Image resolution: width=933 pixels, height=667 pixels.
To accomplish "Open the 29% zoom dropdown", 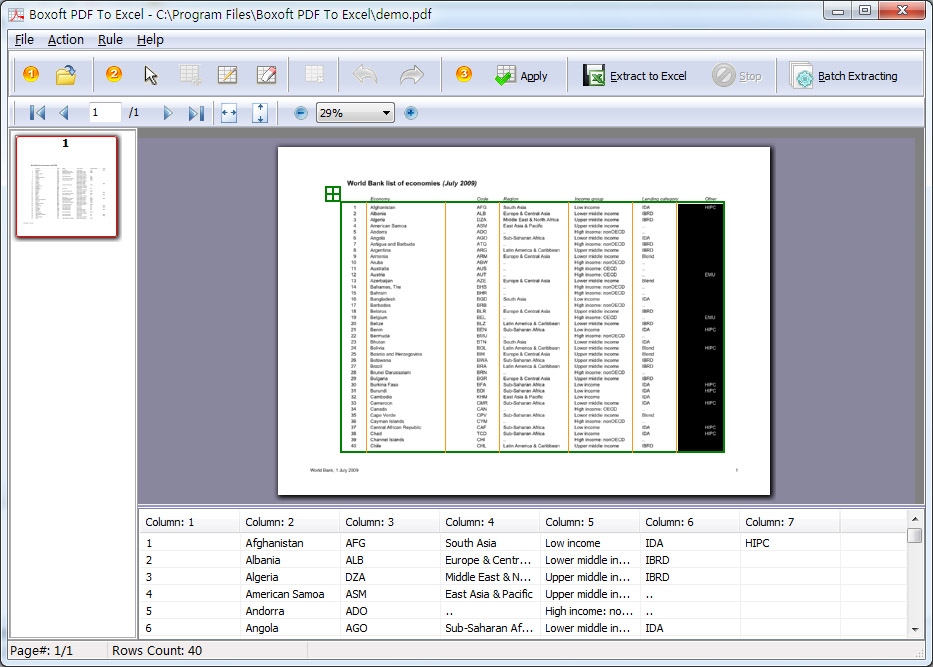I will click(x=386, y=113).
